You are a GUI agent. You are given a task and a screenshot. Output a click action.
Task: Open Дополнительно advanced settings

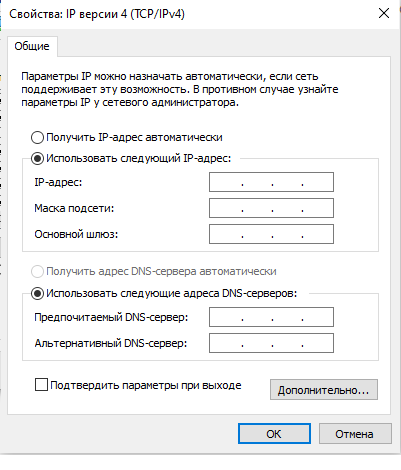(324, 389)
